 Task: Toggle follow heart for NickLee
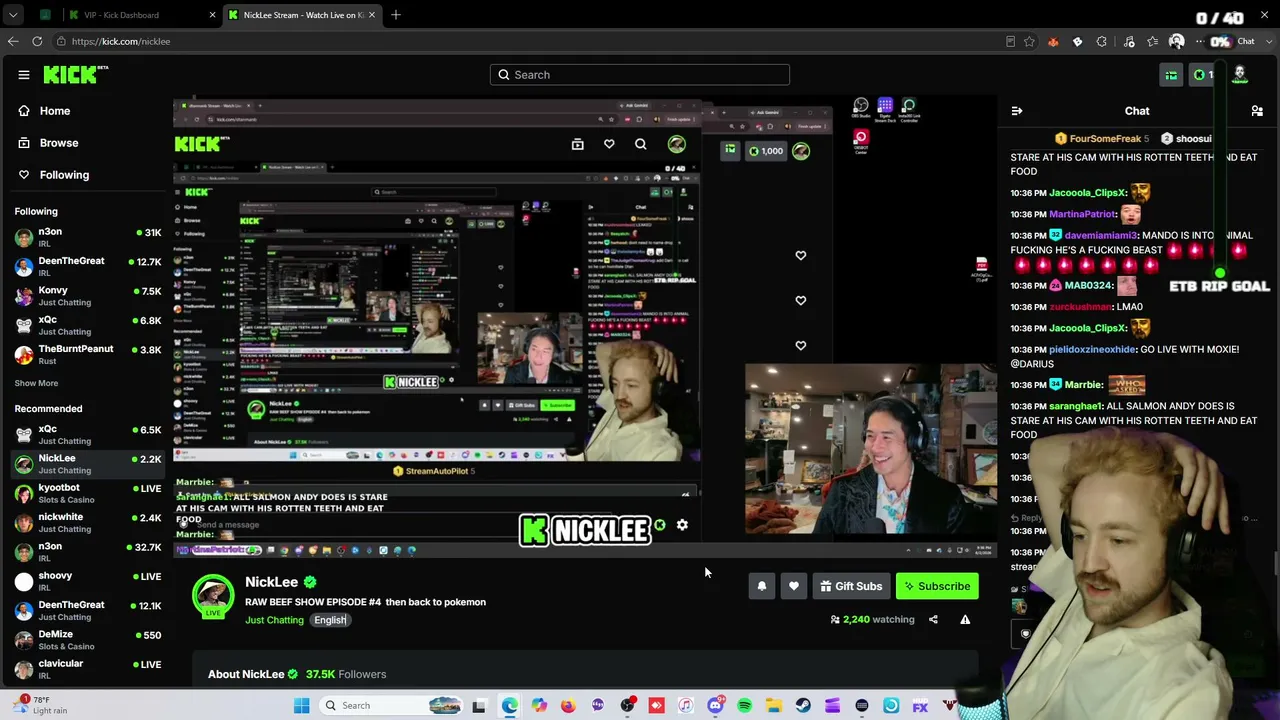tap(794, 587)
